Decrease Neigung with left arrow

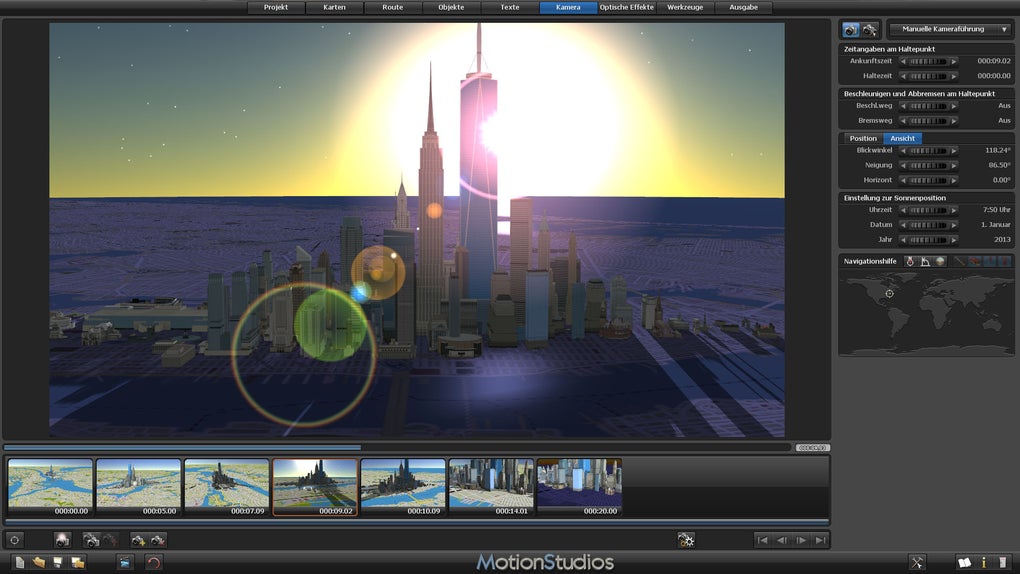point(903,166)
